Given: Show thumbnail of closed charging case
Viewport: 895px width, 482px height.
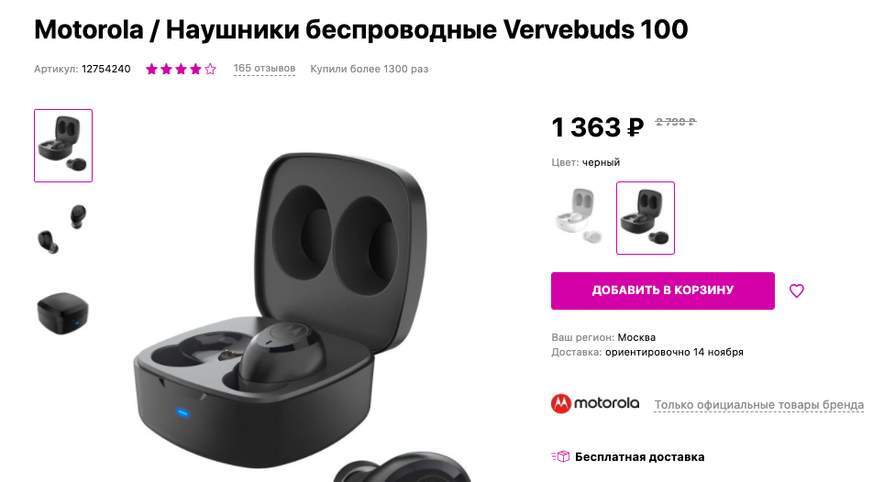Looking at the screenshot, I should (x=63, y=313).
